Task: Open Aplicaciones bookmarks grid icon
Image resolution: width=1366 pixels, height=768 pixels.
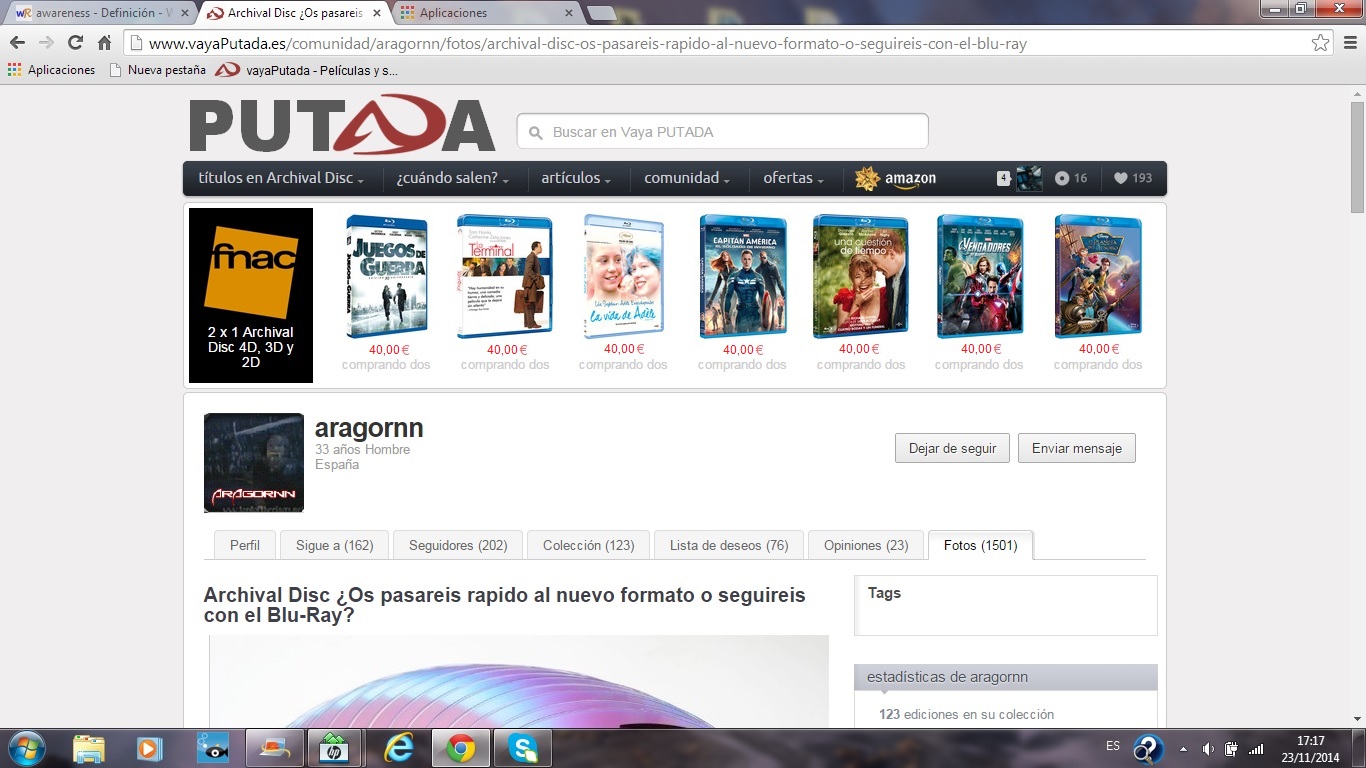Action: point(14,70)
